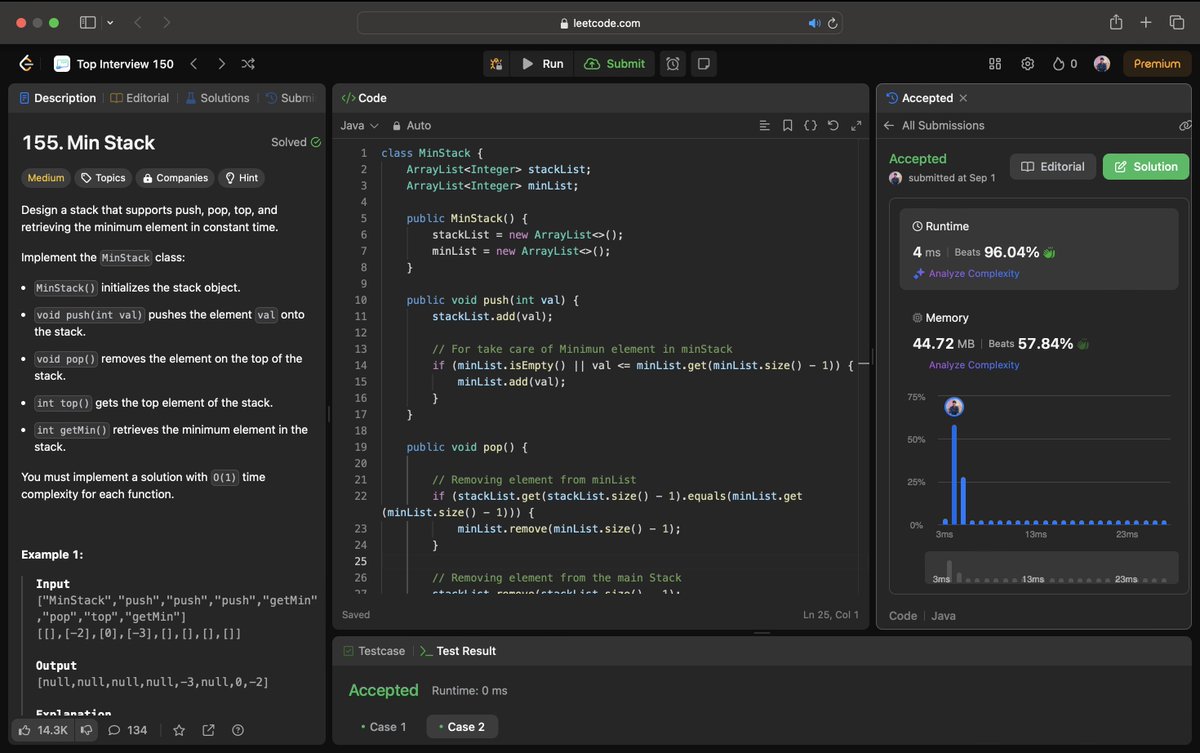The width and height of the screenshot is (1200, 753).
Task: Open the timer alarm clock icon
Action: [673, 63]
